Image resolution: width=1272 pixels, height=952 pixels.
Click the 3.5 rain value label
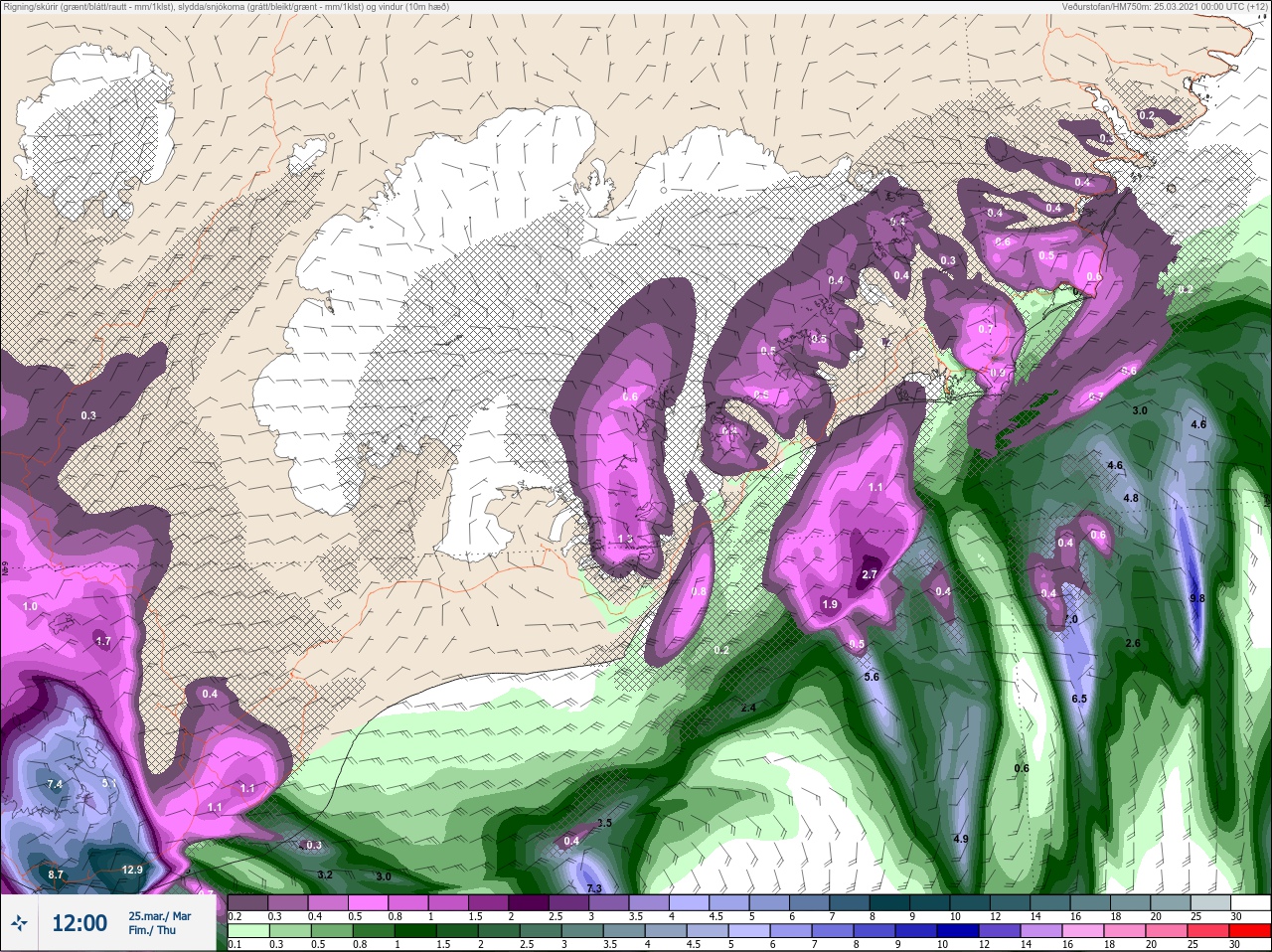pyautogui.click(x=603, y=823)
